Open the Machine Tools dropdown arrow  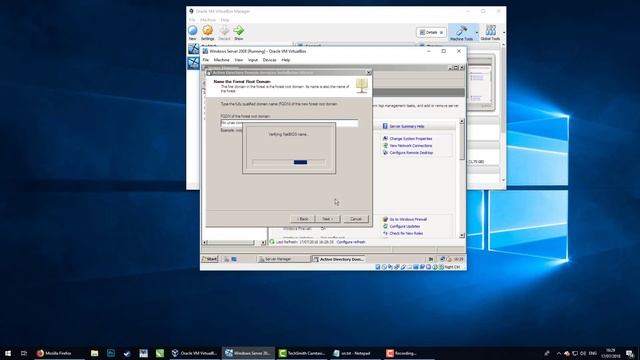click(x=477, y=32)
